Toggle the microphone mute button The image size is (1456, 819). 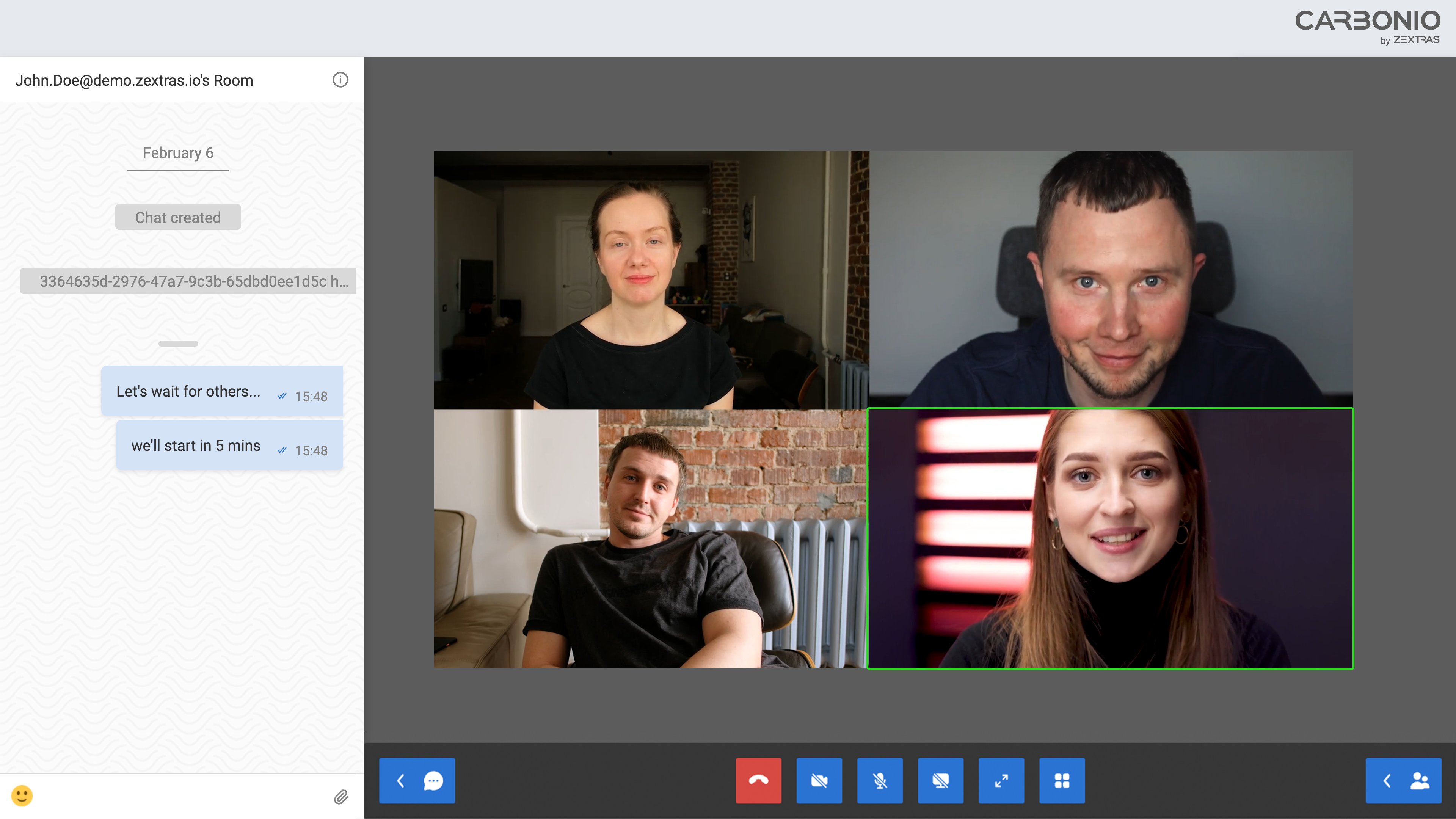coord(880,781)
